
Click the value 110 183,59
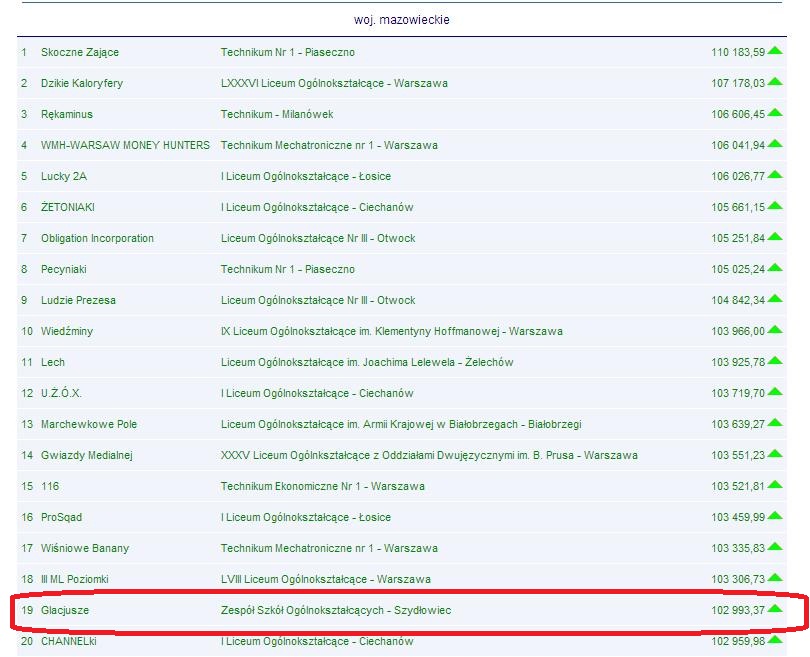[x=738, y=52]
